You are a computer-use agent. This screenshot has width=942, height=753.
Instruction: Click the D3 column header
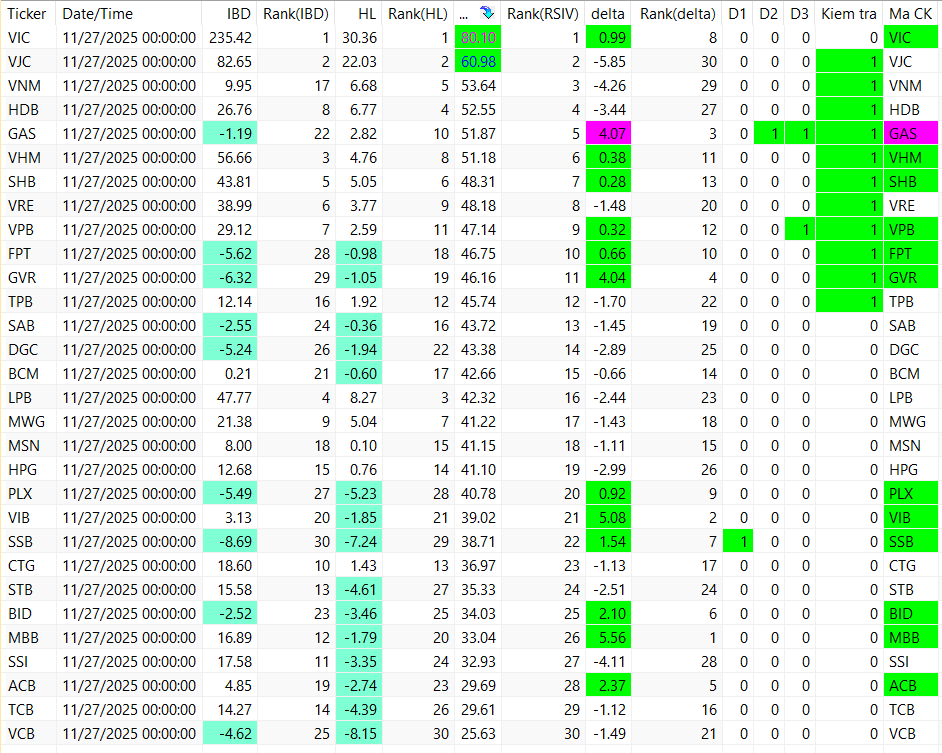click(799, 13)
